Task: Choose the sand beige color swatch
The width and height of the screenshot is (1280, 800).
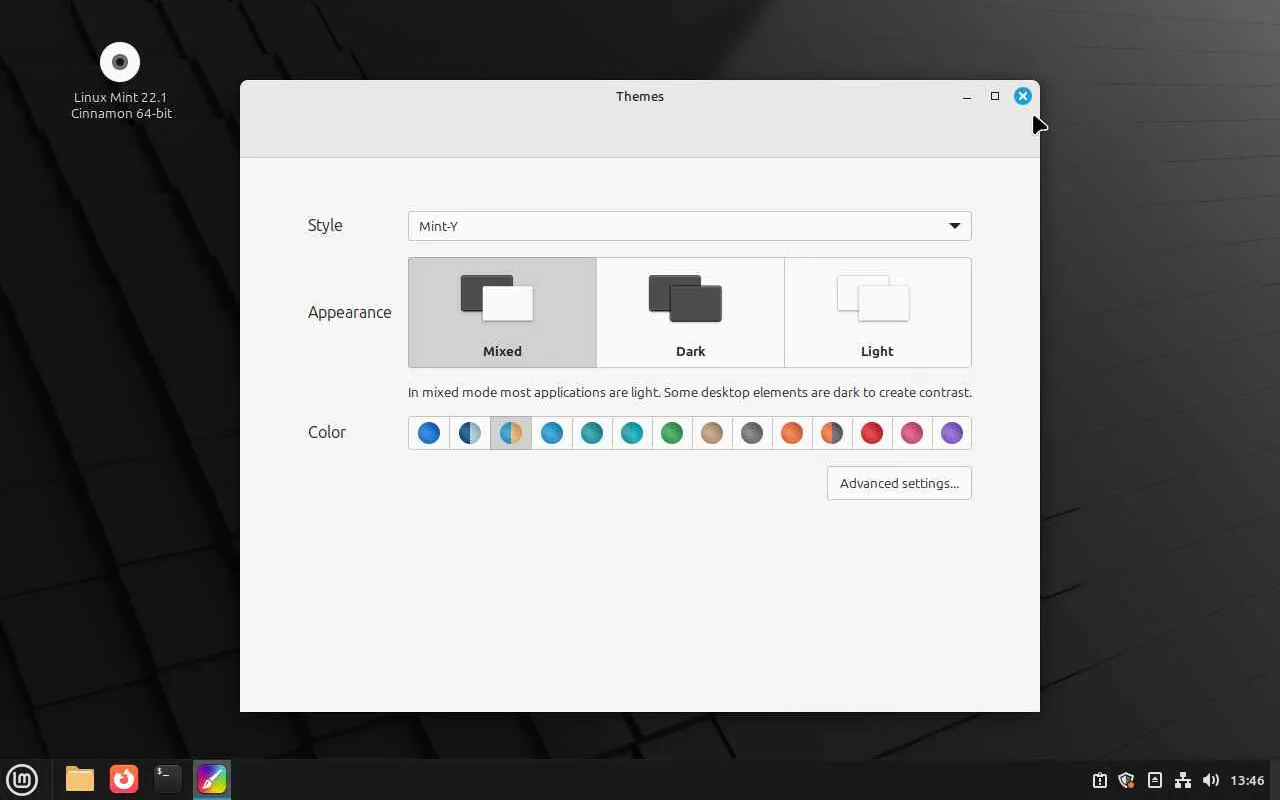Action: point(712,433)
